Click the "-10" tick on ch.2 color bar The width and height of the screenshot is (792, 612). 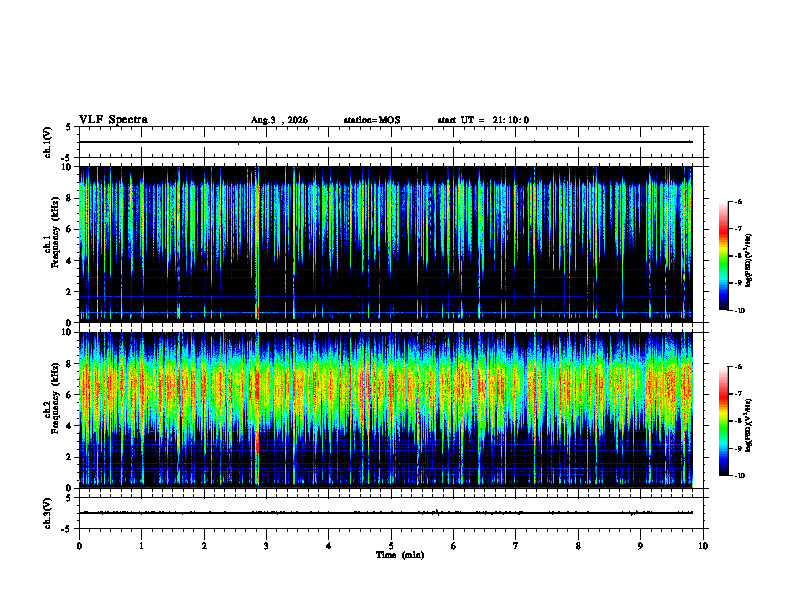(x=739, y=476)
